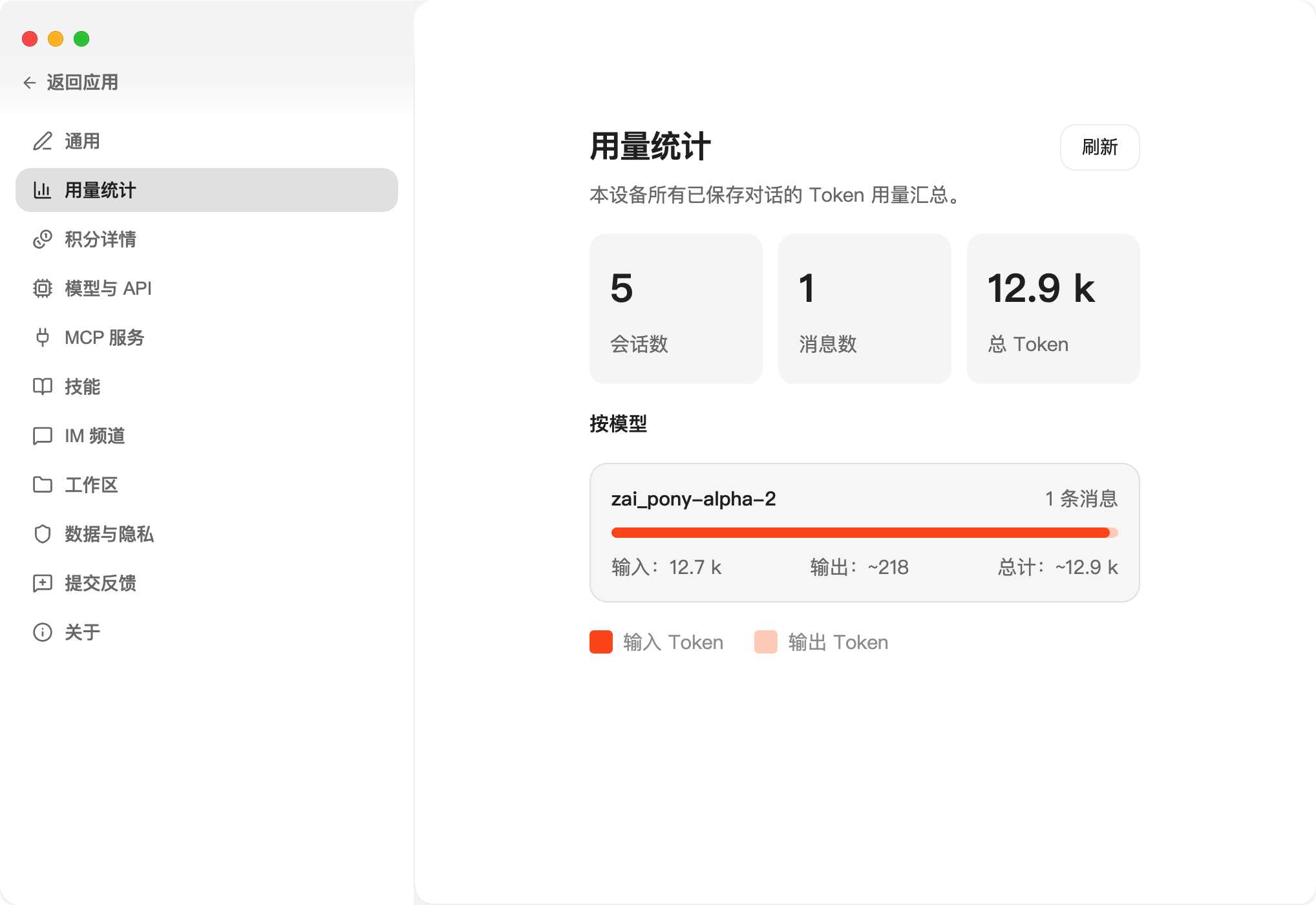Click the coins icon for 积分详情

click(43, 239)
